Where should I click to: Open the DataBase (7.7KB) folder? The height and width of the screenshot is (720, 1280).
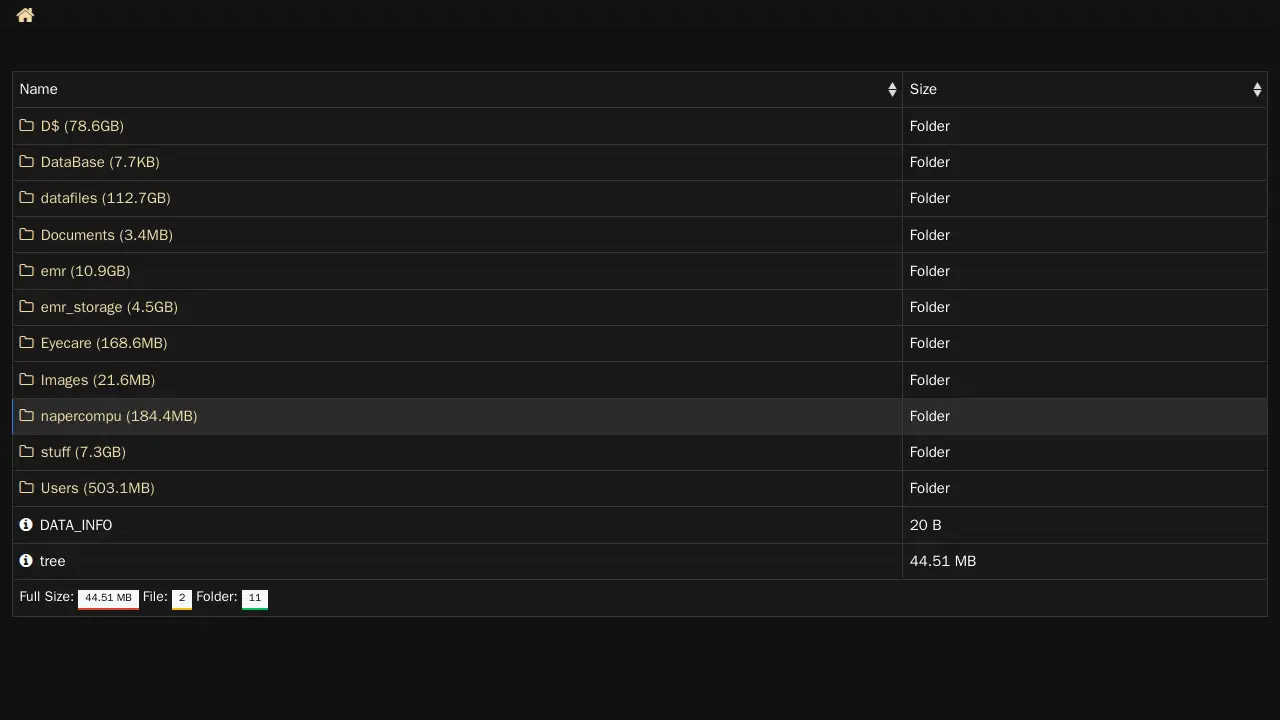coord(100,162)
